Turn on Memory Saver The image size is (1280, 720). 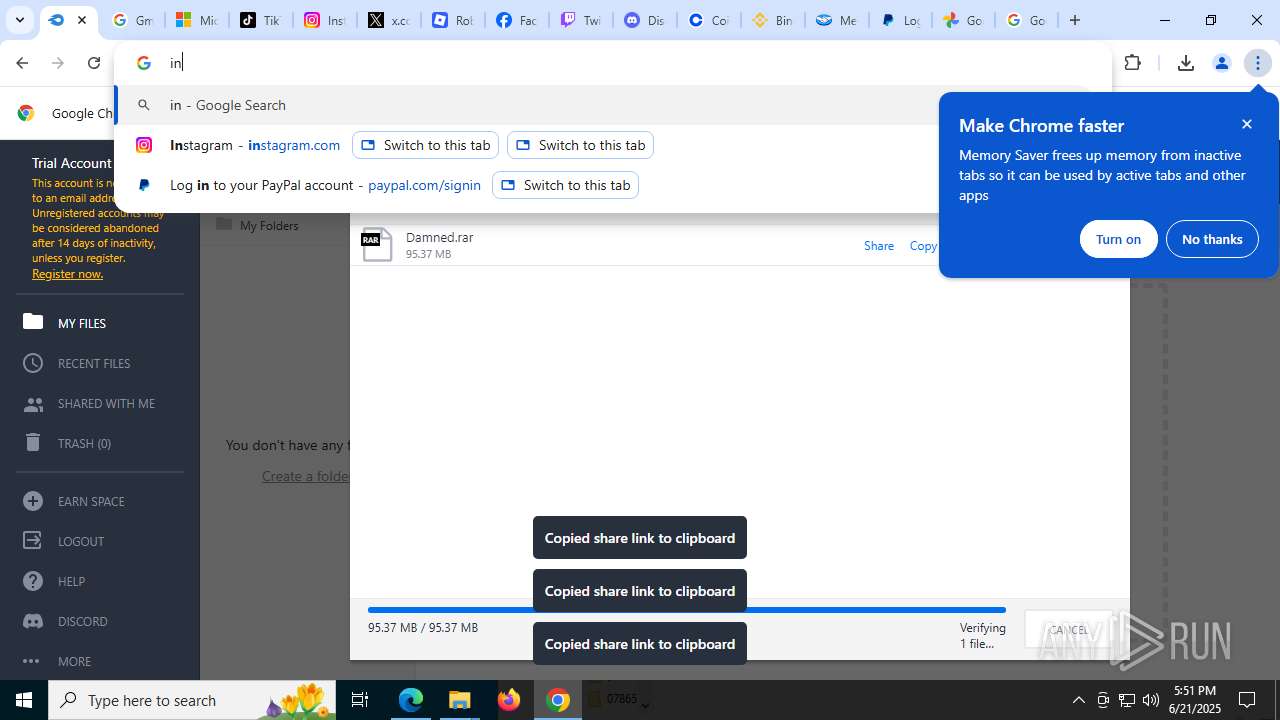click(x=1118, y=239)
